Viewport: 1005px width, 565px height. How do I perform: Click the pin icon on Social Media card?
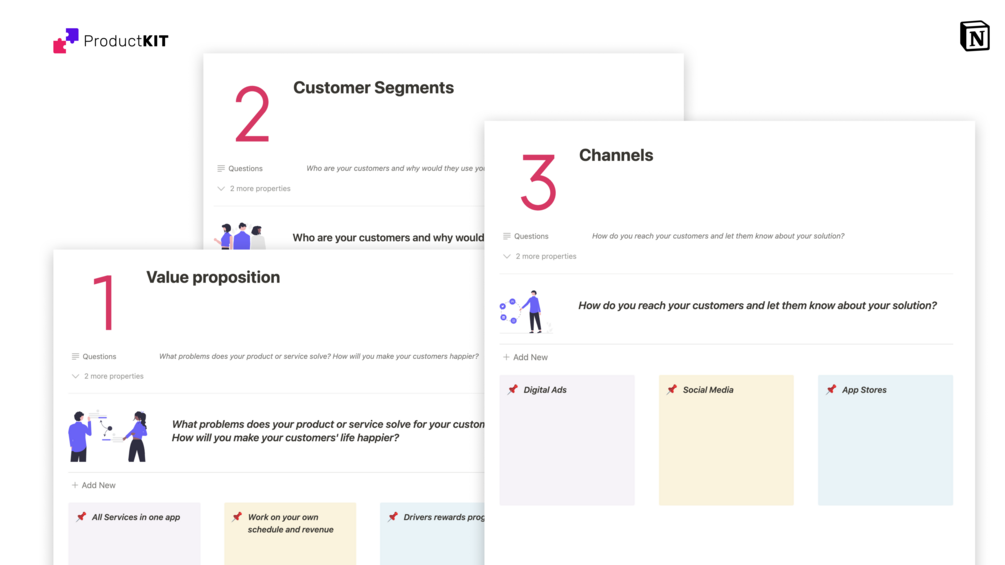pyautogui.click(x=672, y=390)
